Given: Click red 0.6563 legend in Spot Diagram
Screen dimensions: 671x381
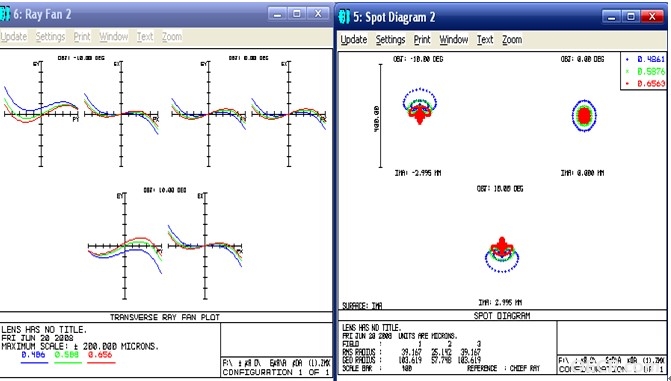Looking at the screenshot, I should [646, 83].
